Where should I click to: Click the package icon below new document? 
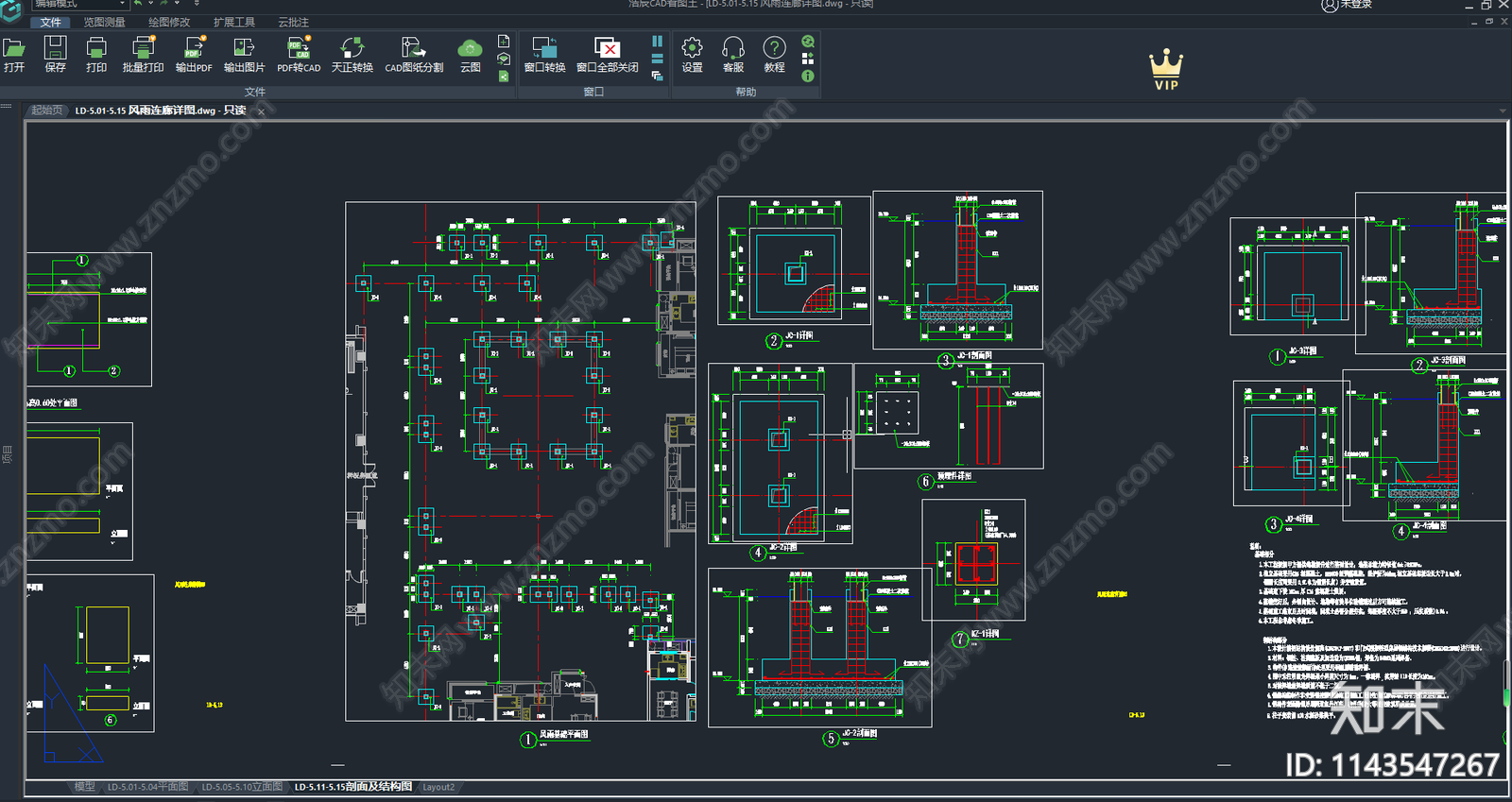504,59
